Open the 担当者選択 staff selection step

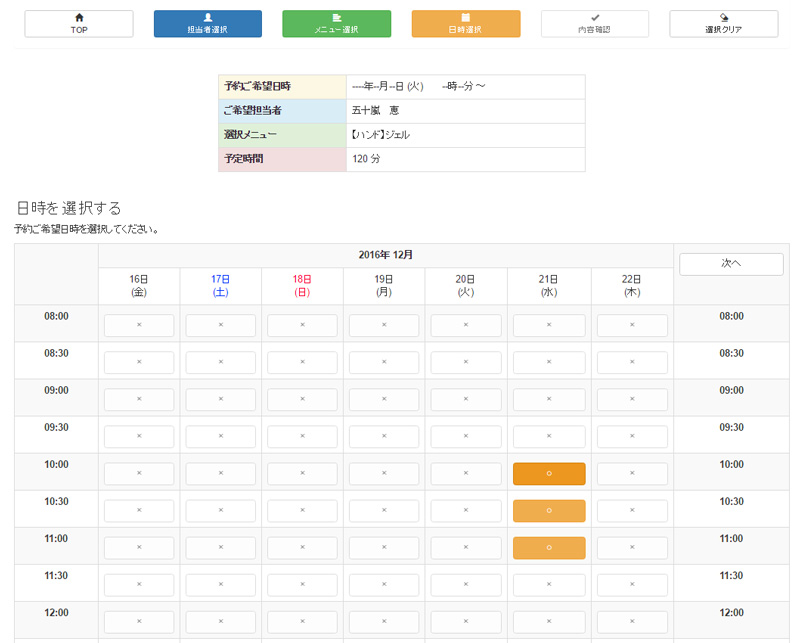point(208,24)
